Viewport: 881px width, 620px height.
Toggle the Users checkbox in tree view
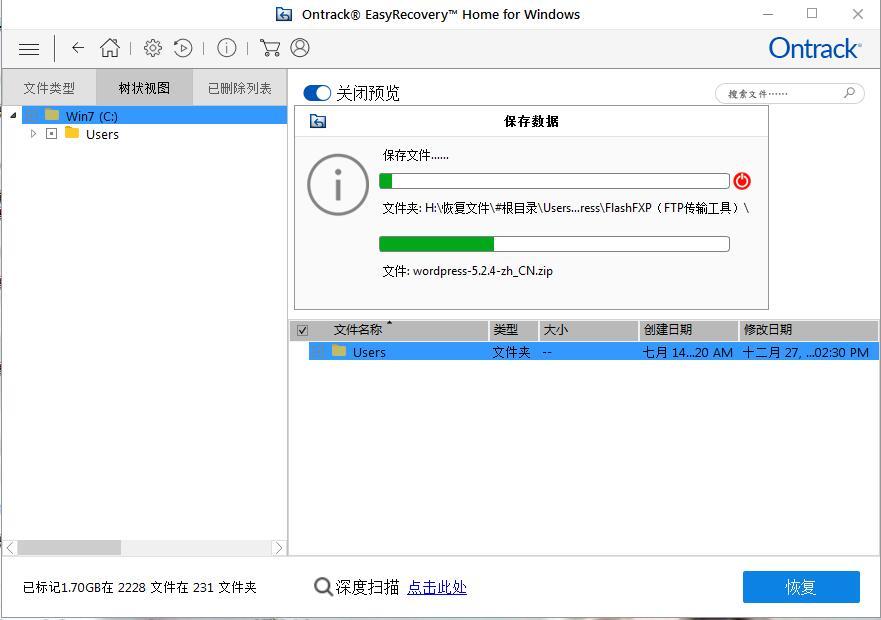pyautogui.click(x=51, y=134)
